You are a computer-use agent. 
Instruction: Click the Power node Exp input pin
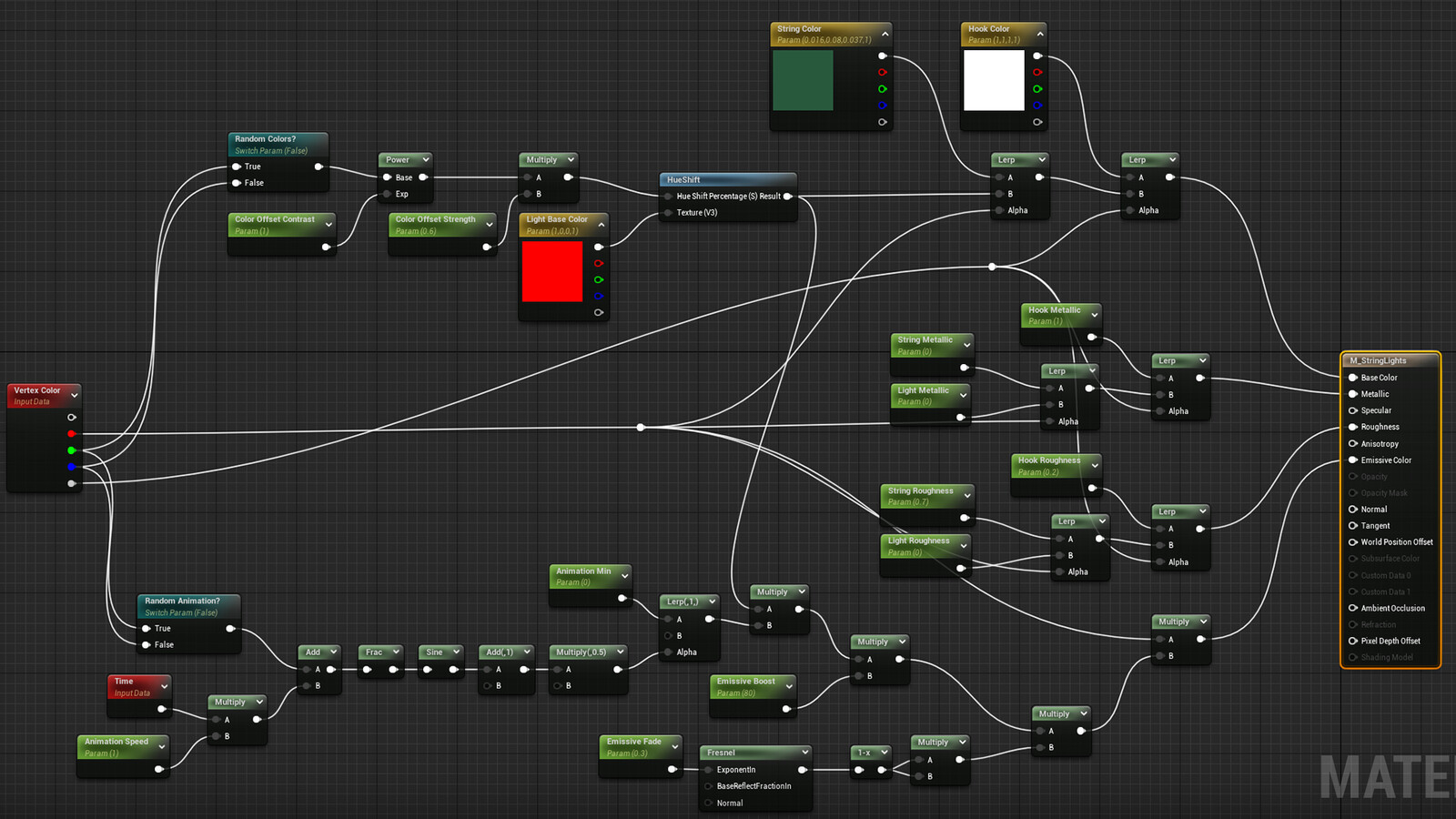pos(387,194)
